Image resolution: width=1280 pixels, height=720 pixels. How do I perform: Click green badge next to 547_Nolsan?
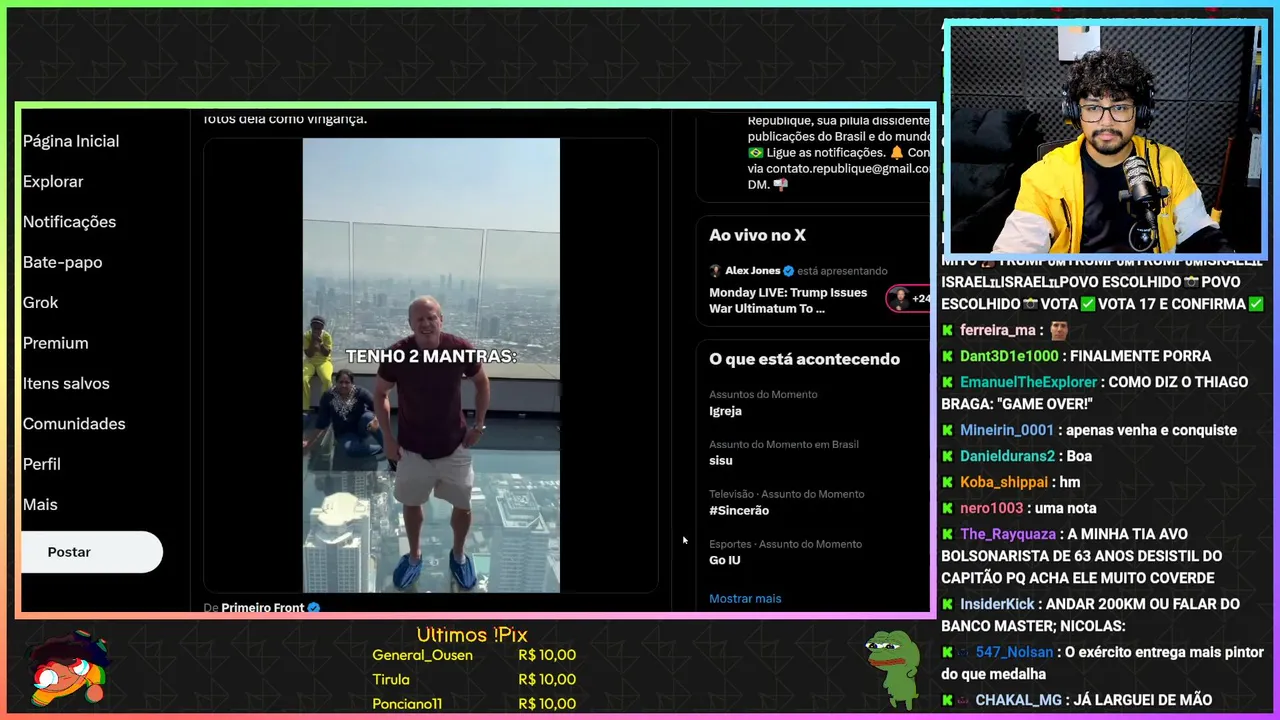click(947, 652)
